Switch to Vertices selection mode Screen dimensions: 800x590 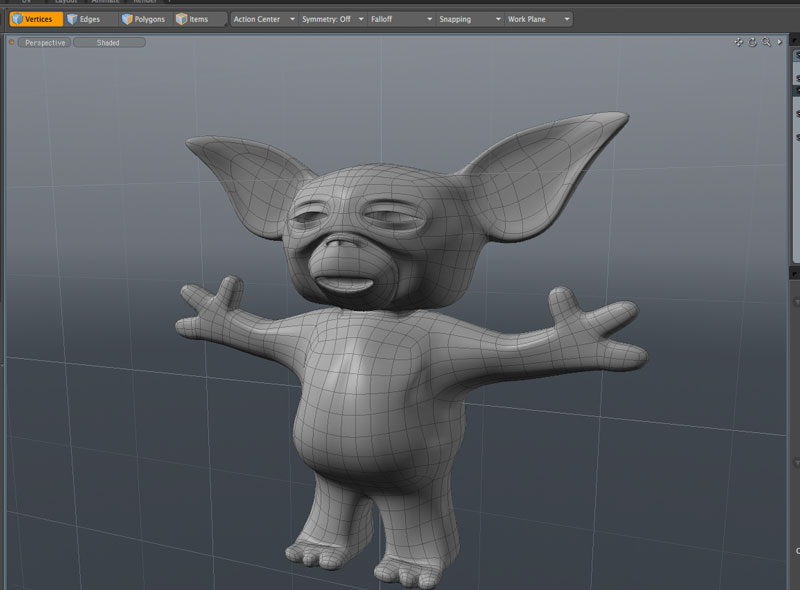[x=36, y=19]
